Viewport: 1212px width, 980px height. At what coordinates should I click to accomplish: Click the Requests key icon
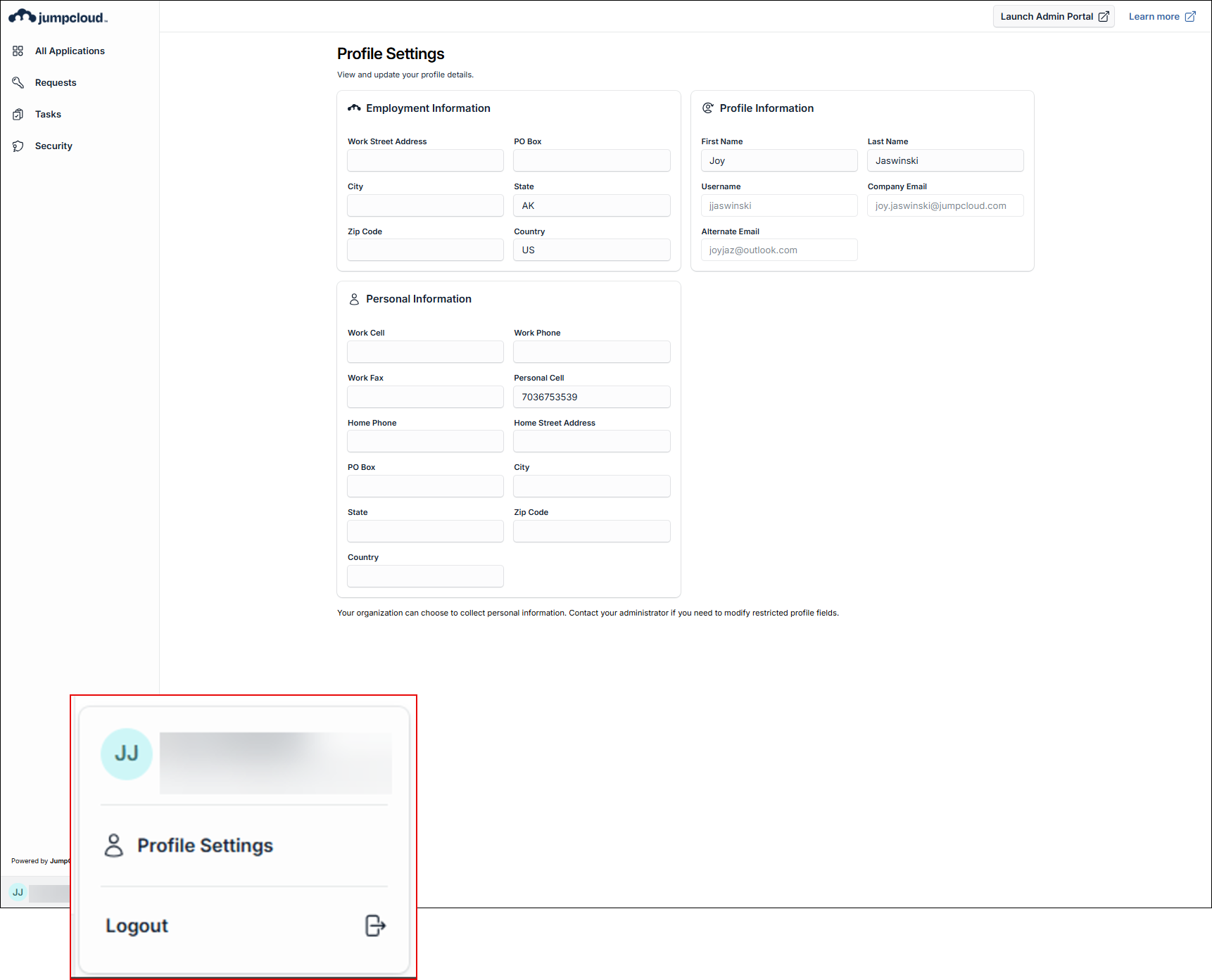pyautogui.click(x=18, y=82)
